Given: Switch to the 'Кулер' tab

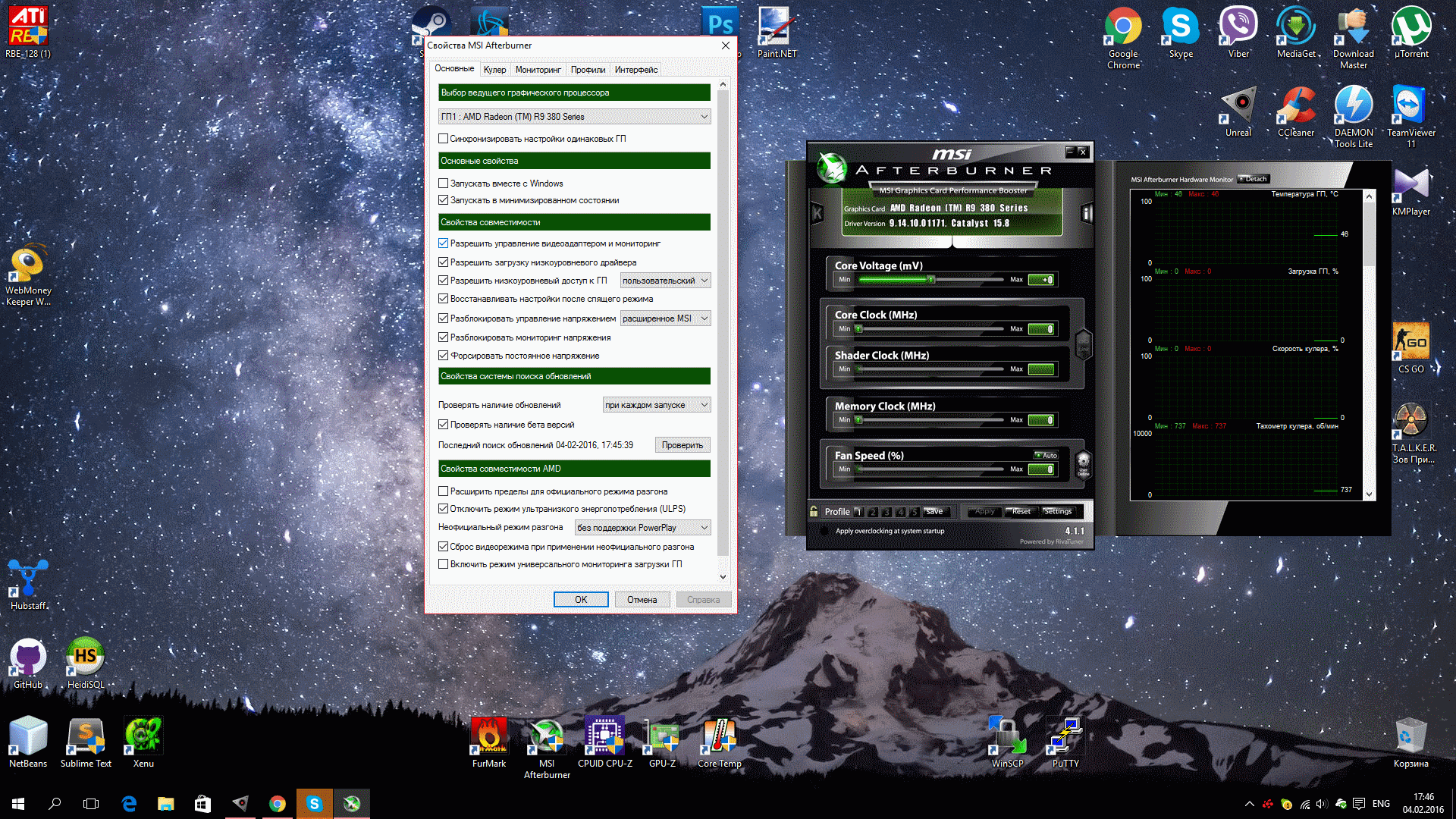Looking at the screenshot, I should 494,70.
